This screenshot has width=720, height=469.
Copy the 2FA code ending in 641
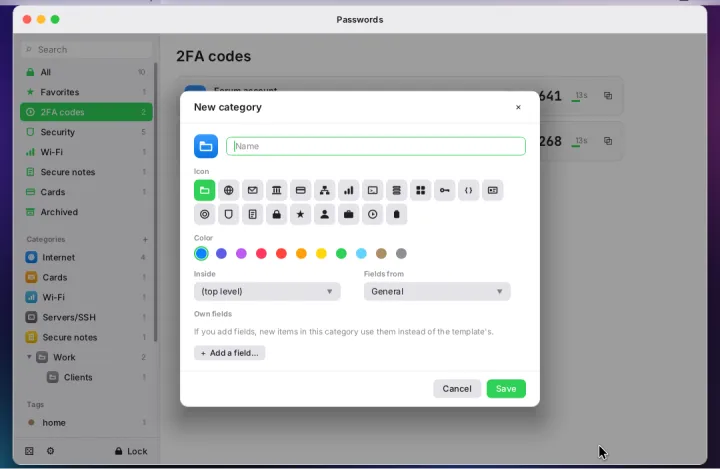[x=608, y=96]
